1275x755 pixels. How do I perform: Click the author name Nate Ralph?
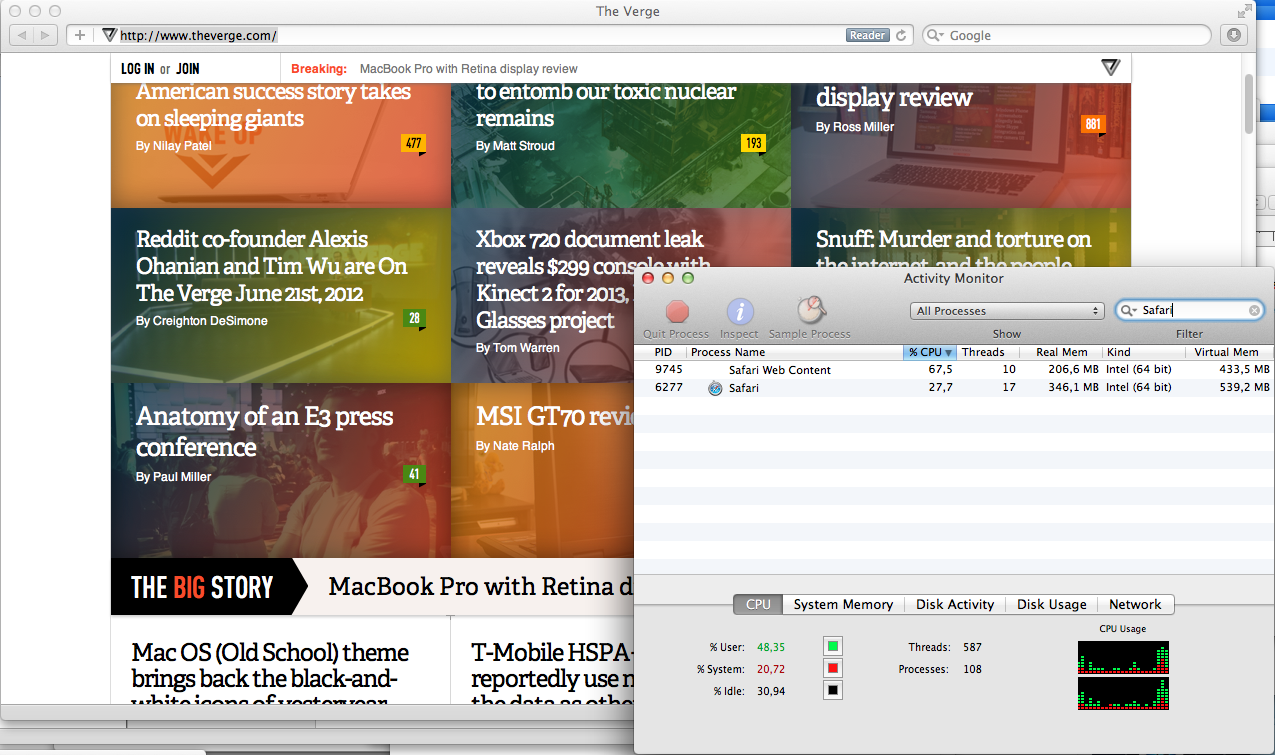523,446
